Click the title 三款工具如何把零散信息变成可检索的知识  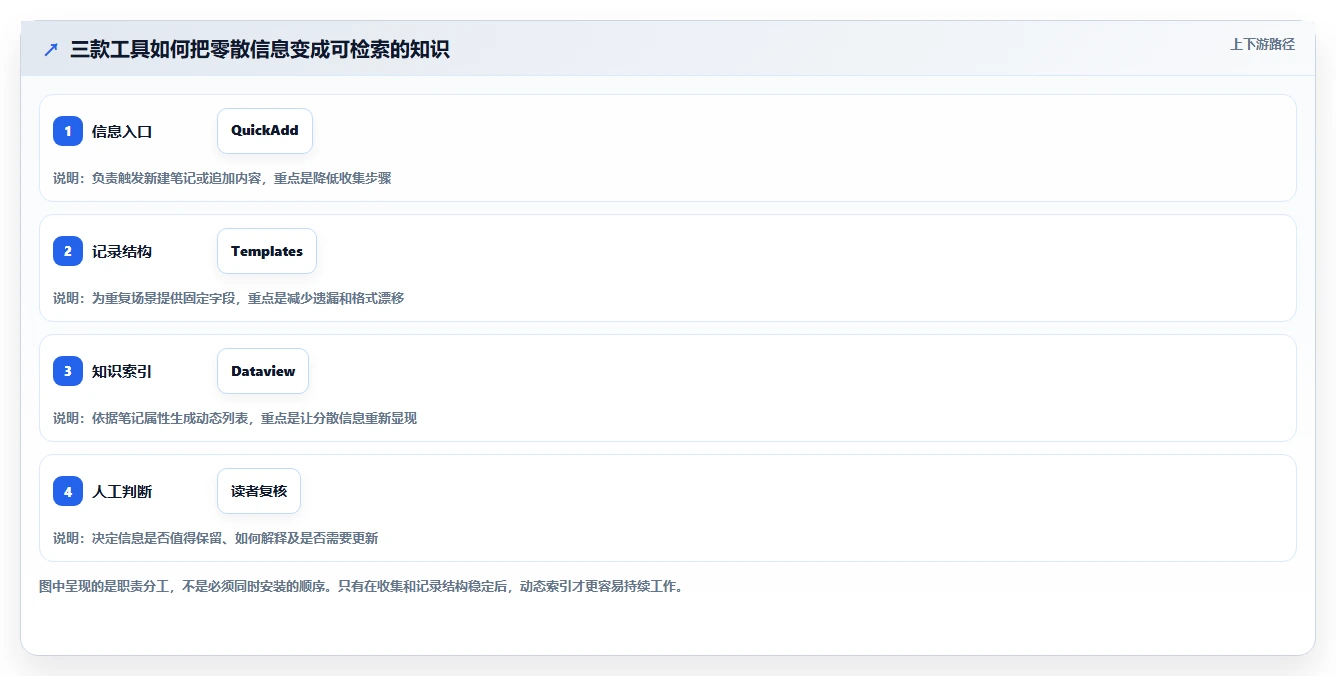pyautogui.click(x=260, y=49)
